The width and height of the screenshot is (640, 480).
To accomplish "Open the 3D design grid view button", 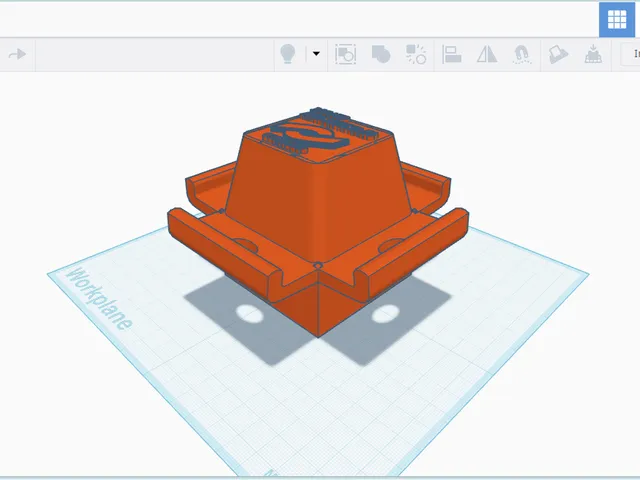I will (617, 19).
